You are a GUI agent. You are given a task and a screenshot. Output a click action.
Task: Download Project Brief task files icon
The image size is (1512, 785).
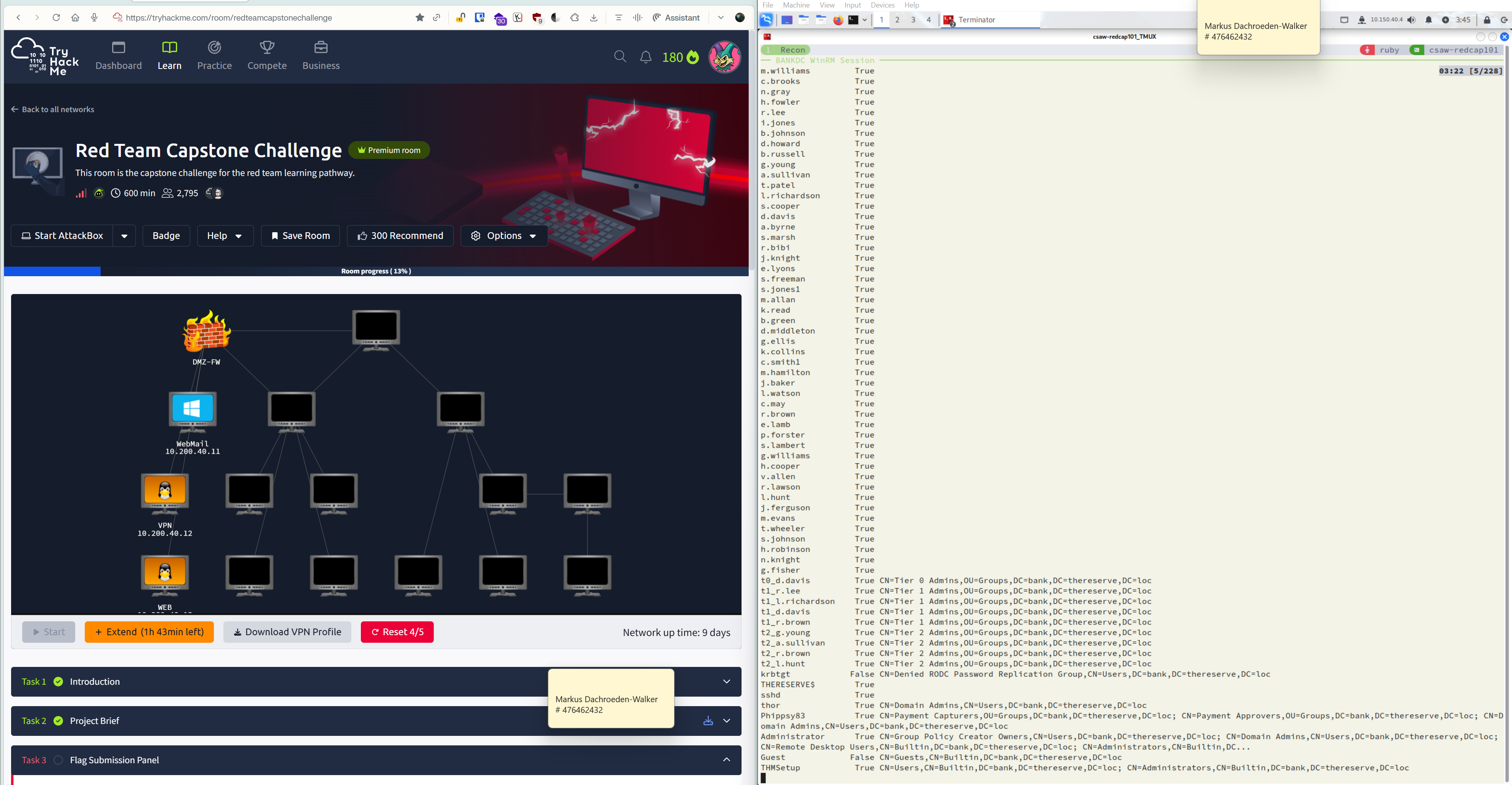[708, 721]
